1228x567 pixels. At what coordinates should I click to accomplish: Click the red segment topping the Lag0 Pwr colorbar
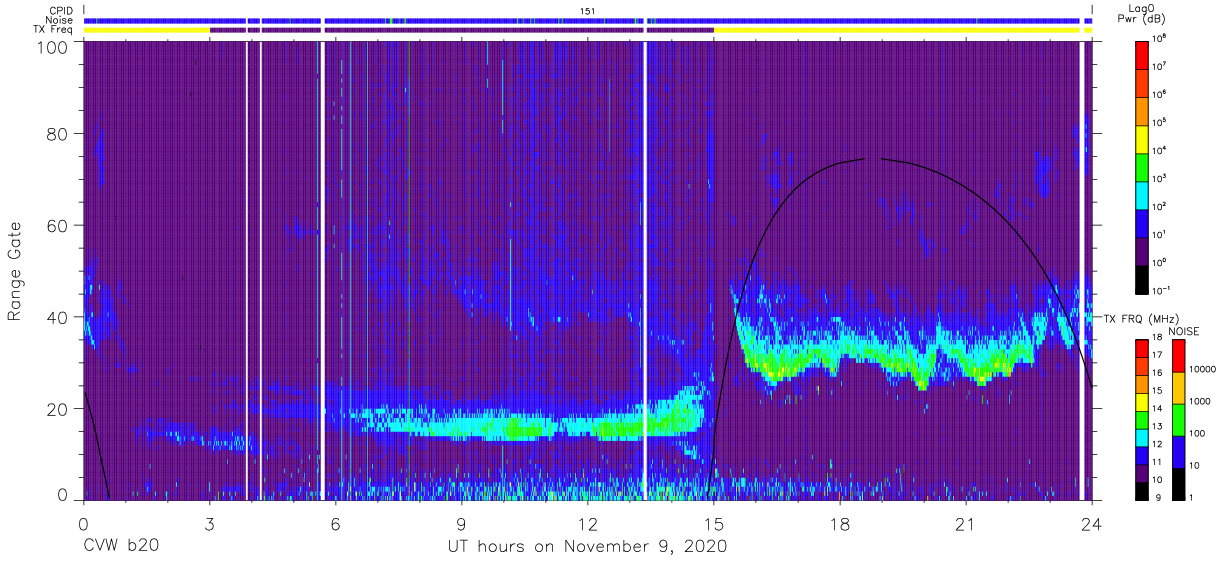pos(1142,55)
